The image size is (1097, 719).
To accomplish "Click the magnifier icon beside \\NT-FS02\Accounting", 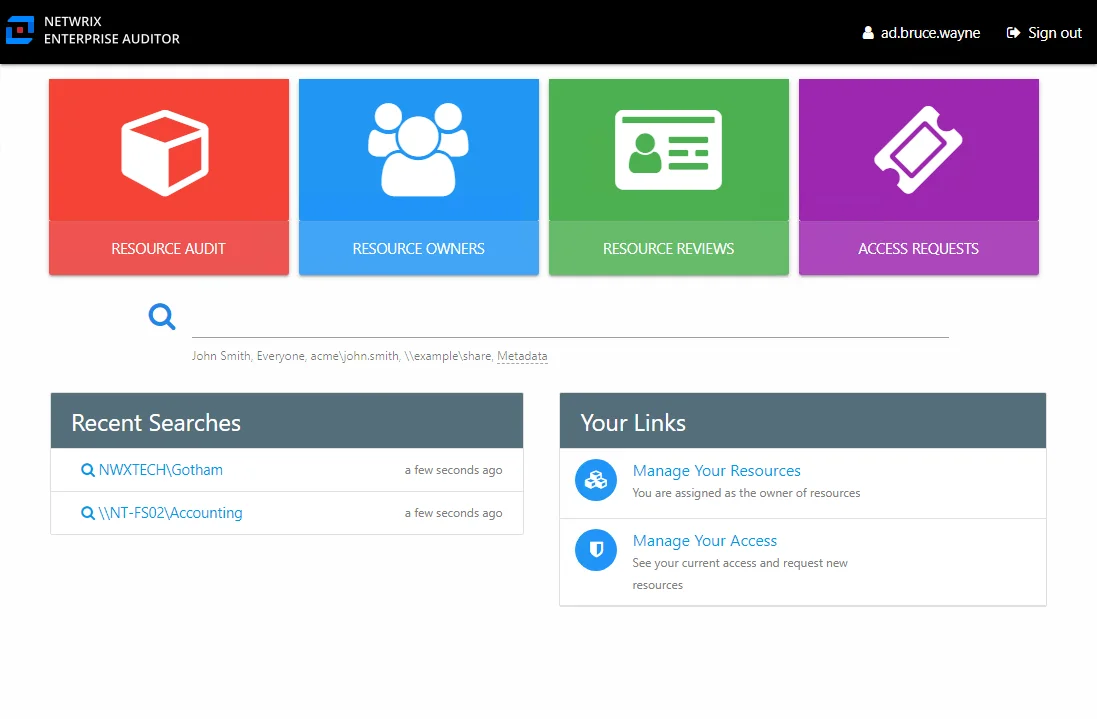I will 87,513.
